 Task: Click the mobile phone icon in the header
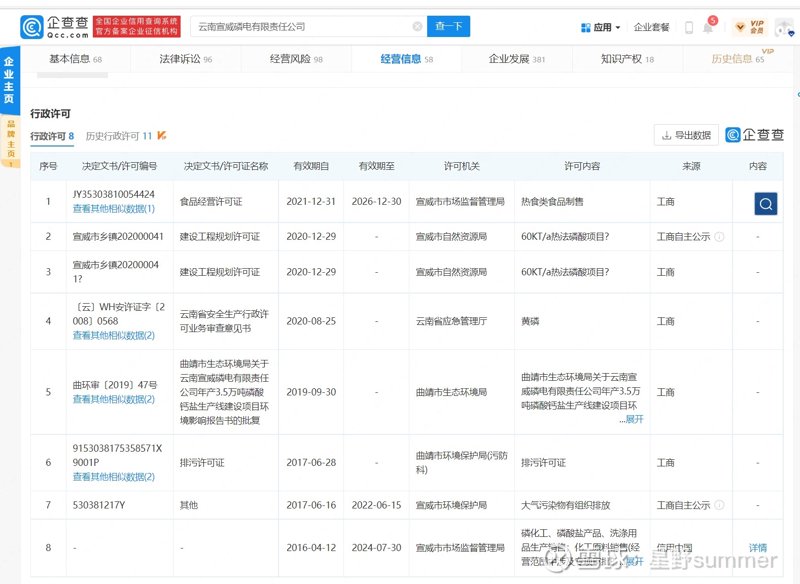[689, 28]
